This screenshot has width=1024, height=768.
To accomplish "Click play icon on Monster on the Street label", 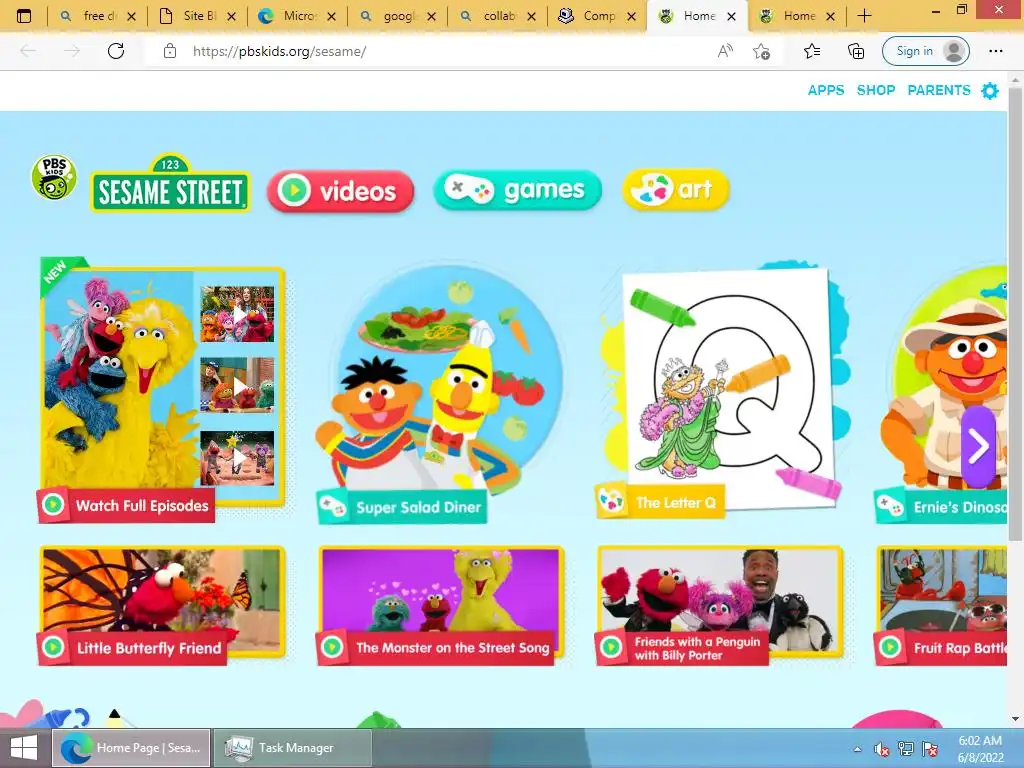I will tap(332, 647).
